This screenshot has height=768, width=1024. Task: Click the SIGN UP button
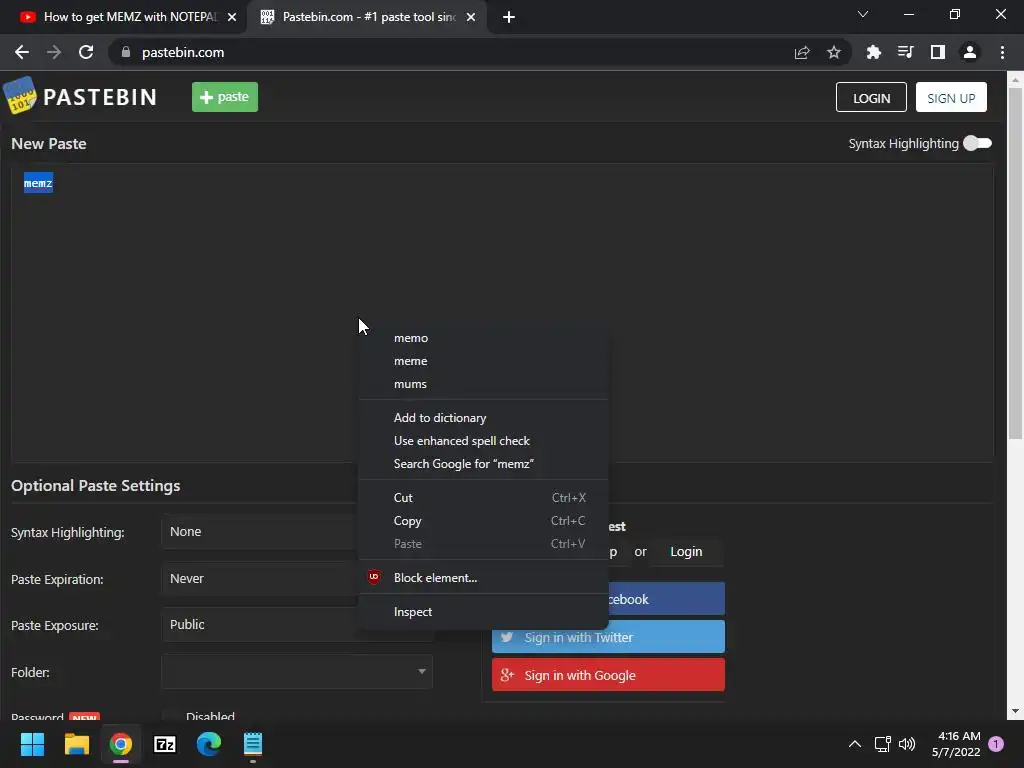951,97
